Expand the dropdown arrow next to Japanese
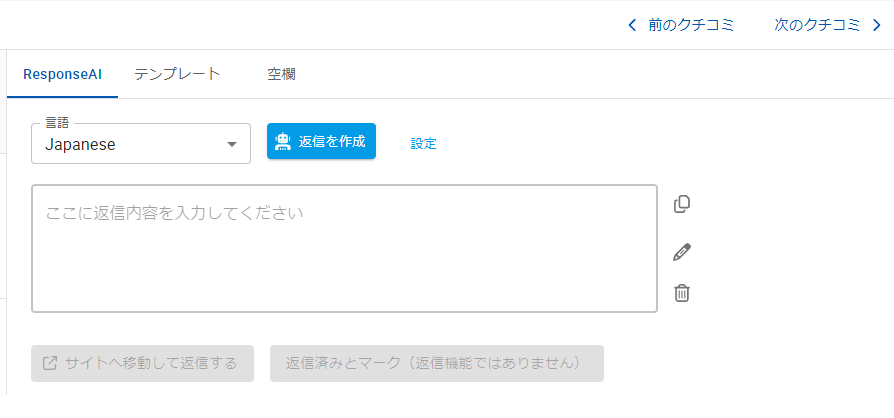 (x=232, y=144)
